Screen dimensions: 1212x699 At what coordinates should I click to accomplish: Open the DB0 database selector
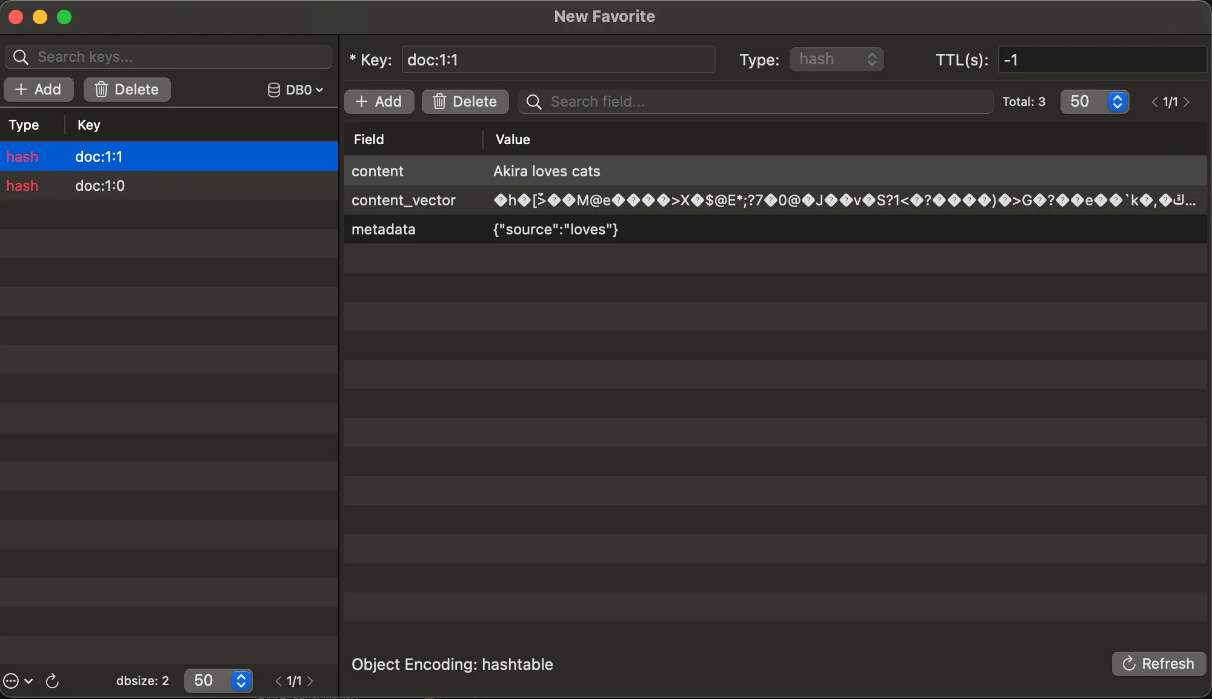296,90
